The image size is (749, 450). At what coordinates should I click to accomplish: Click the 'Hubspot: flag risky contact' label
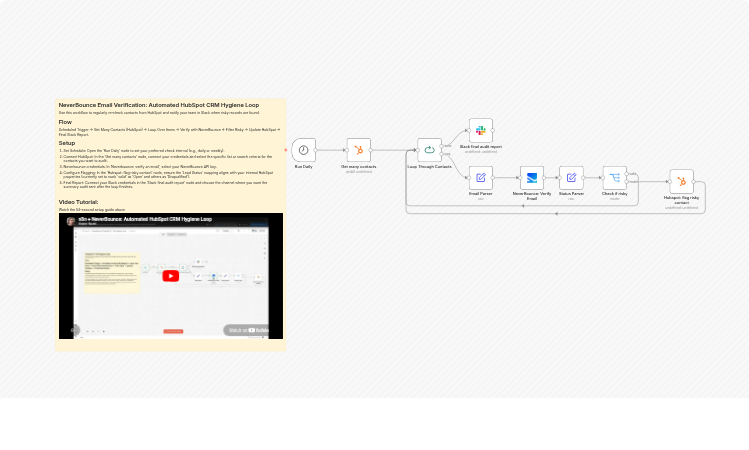(x=682, y=200)
